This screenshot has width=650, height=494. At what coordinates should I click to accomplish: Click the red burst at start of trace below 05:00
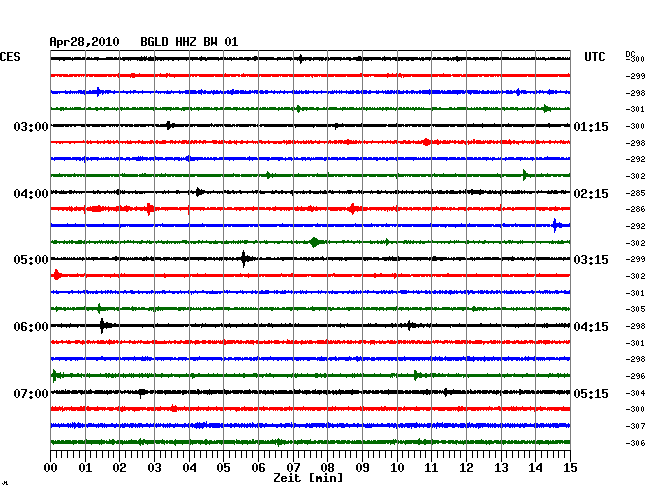click(x=56, y=275)
